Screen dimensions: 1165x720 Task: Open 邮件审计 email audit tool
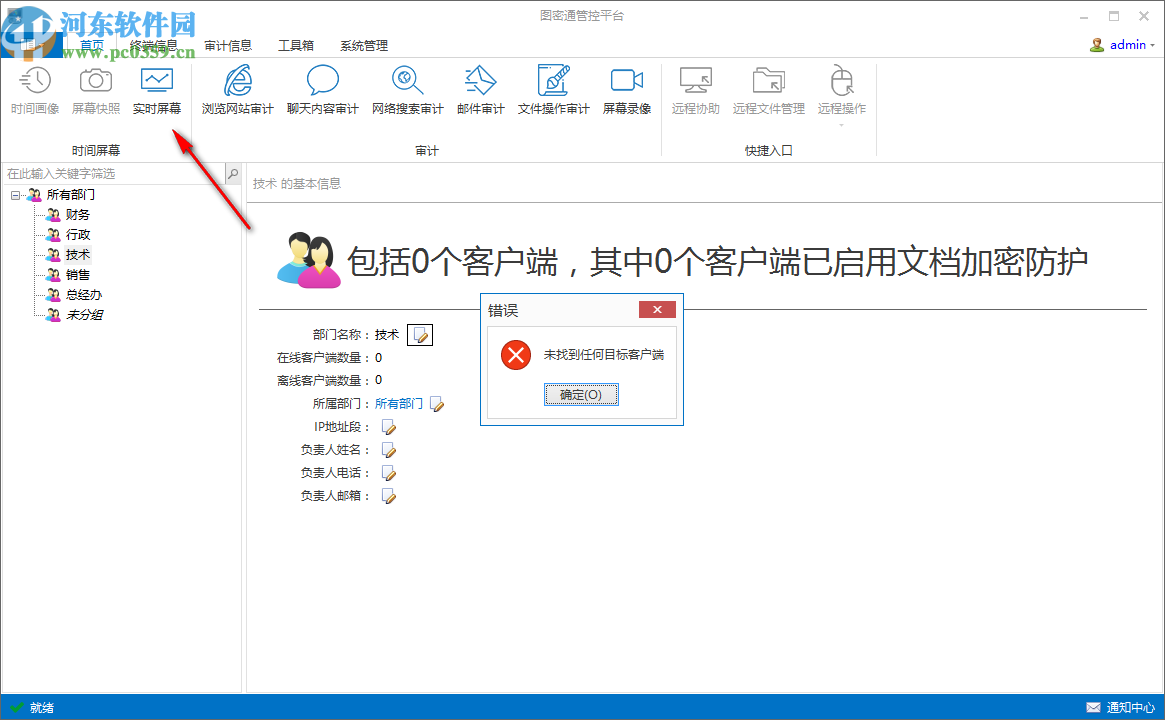(x=481, y=90)
